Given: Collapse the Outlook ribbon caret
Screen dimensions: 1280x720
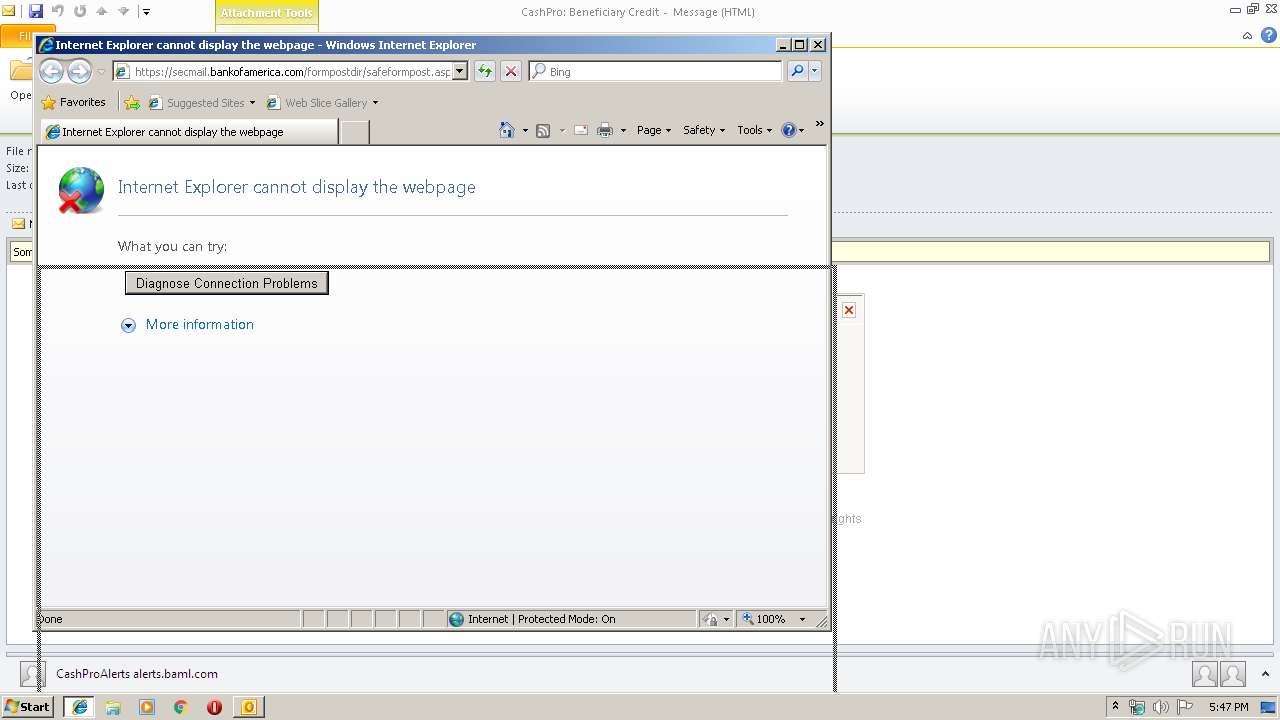Looking at the screenshot, I should pyautogui.click(x=1247, y=36).
